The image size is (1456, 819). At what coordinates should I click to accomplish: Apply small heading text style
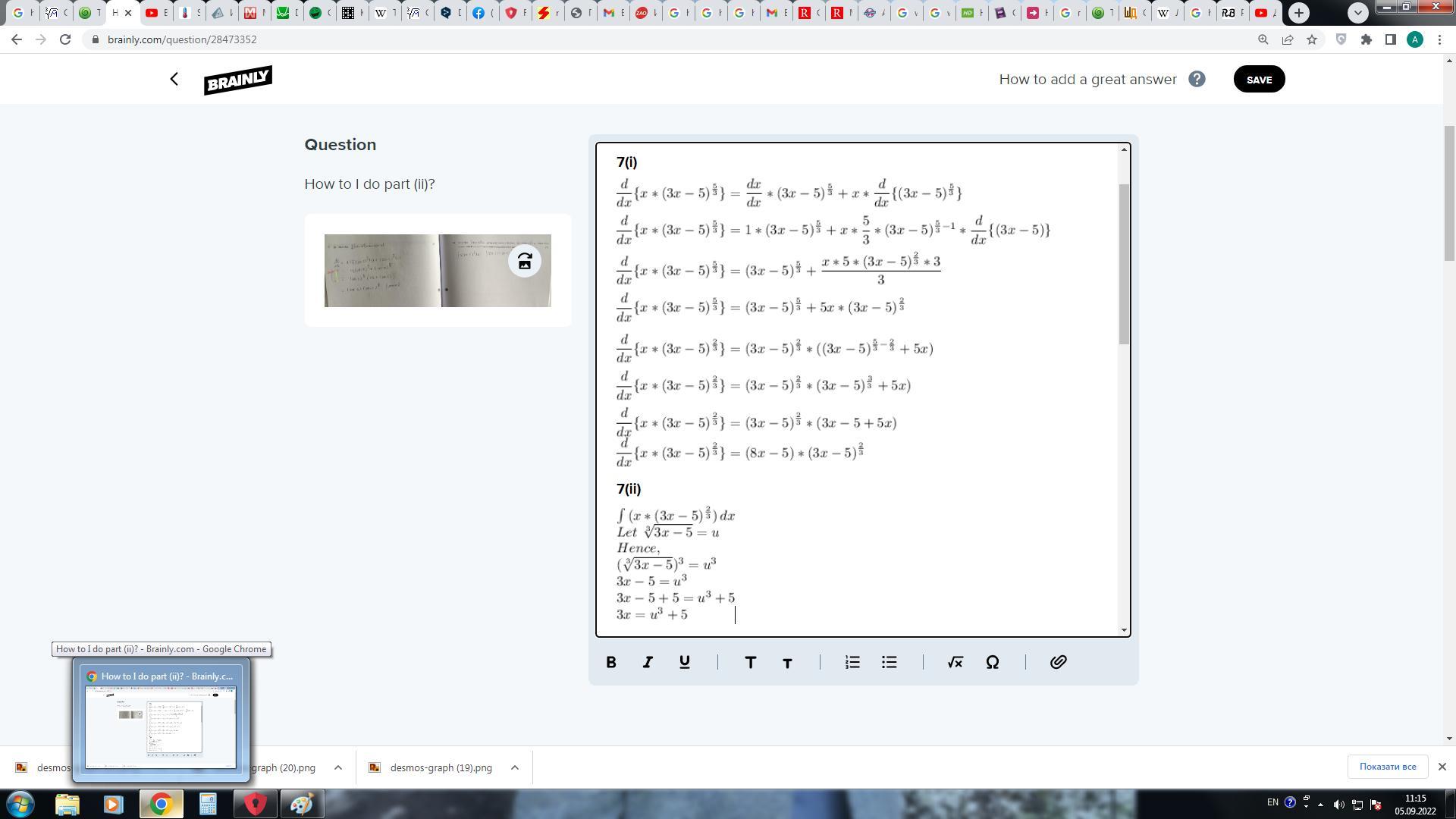tap(787, 663)
